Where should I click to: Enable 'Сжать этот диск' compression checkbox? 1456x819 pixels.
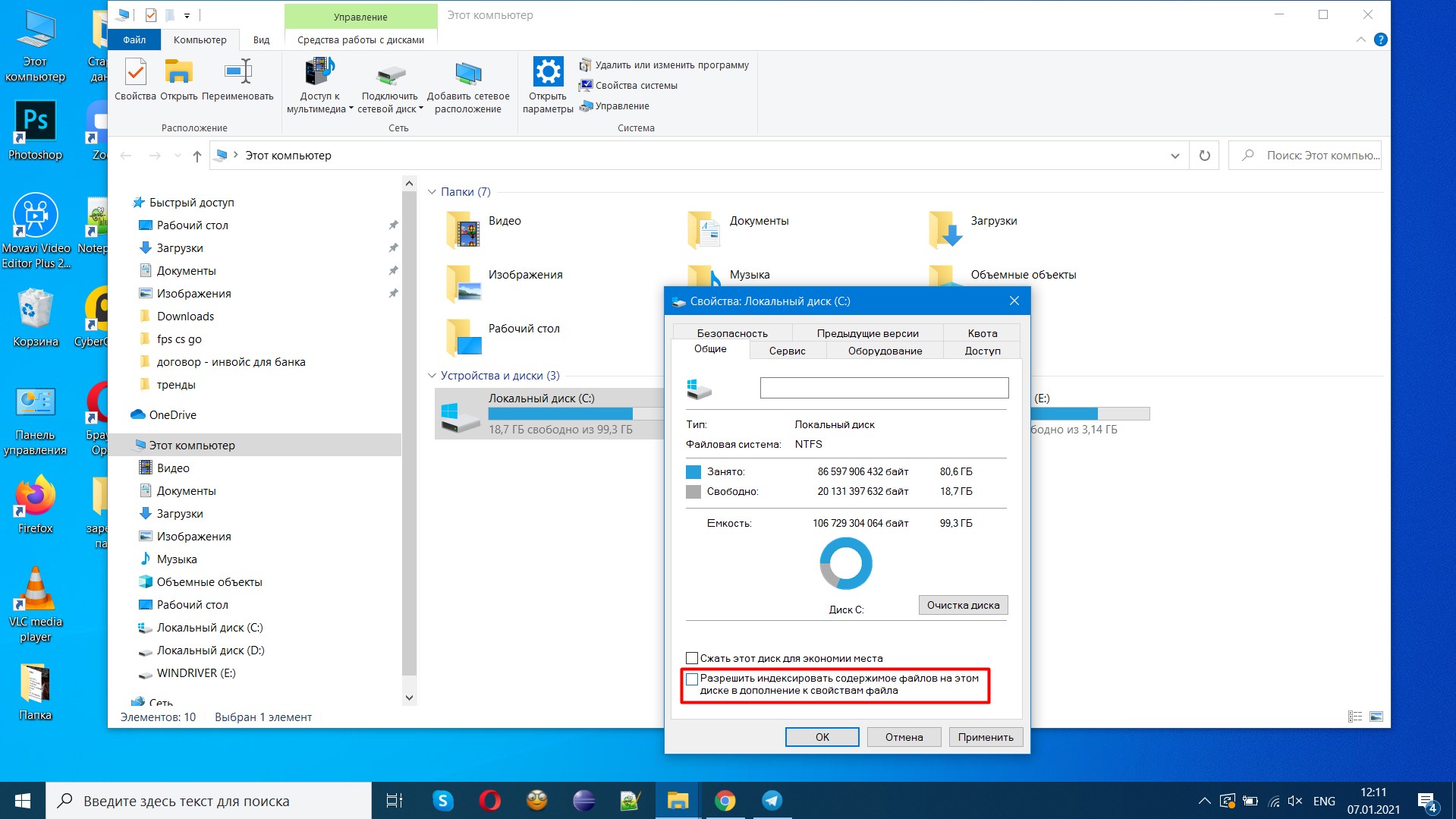coord(692,658)
